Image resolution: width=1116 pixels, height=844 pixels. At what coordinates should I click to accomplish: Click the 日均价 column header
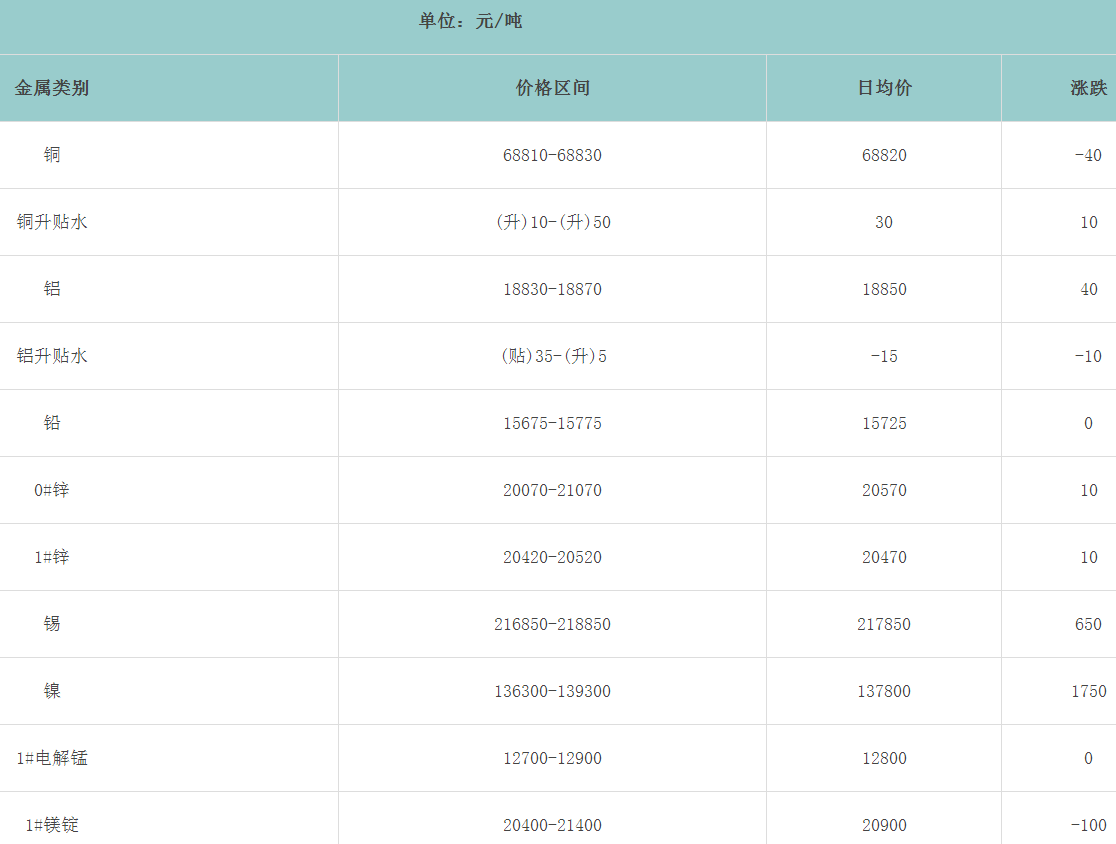coord(884,88)
